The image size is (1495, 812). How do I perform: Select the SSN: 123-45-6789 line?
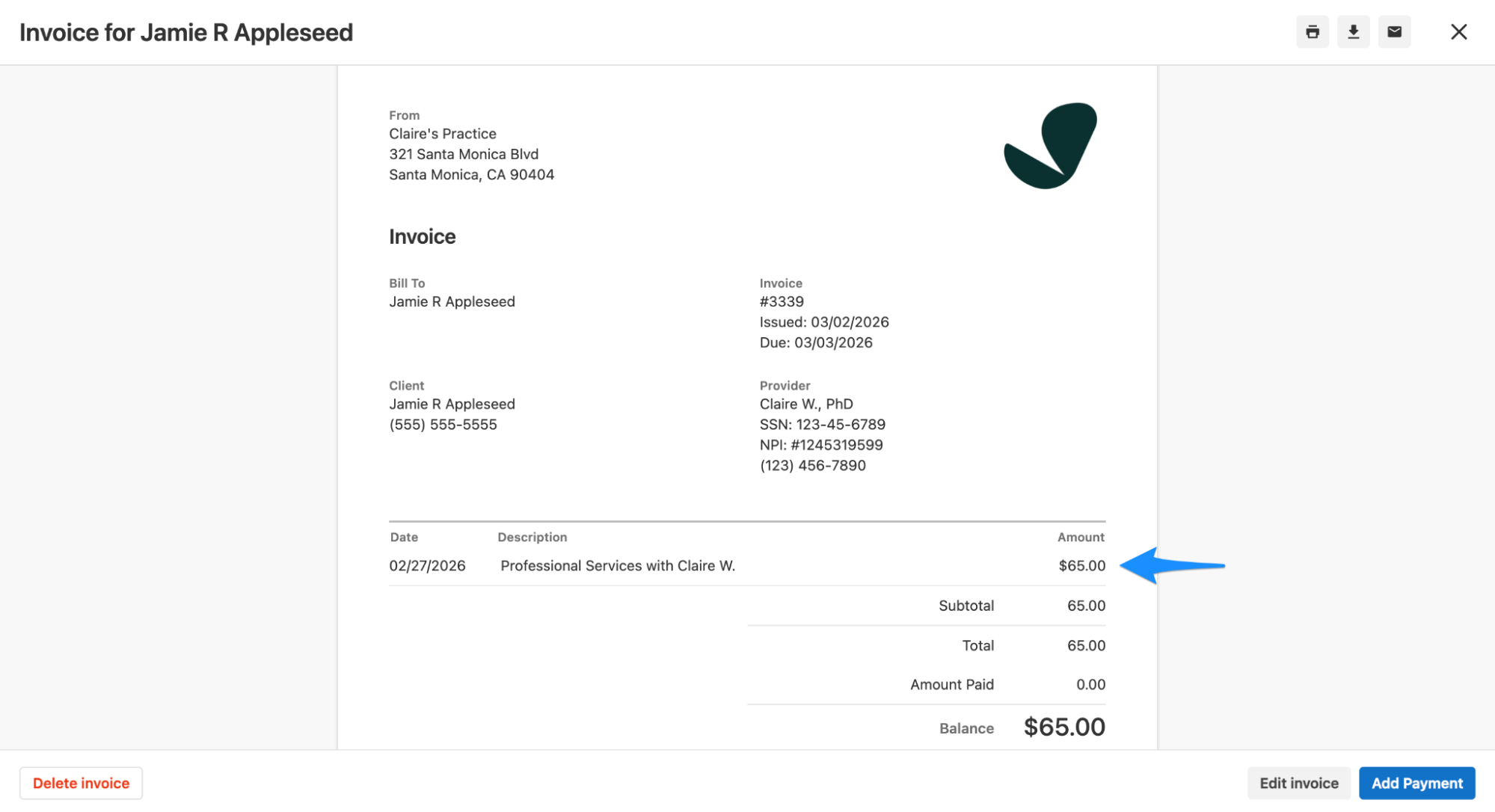(823, 425)
